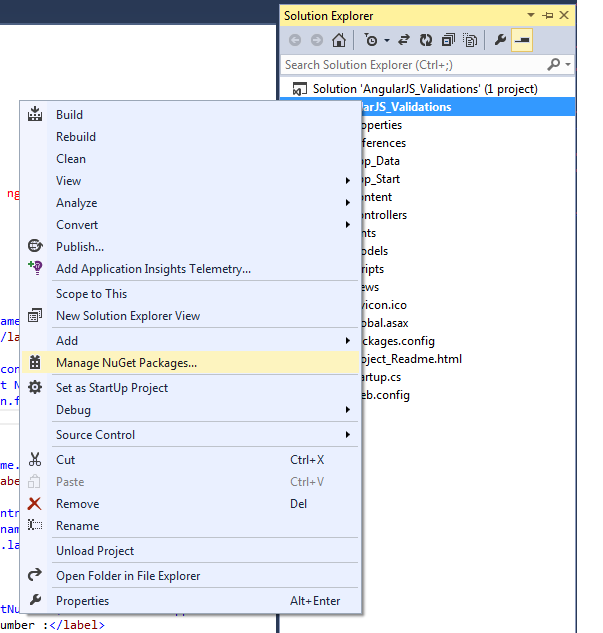Screen dimensions: 603x633
Task: Select Solution 'AngularJS_Validations' node
Action: 425,89
